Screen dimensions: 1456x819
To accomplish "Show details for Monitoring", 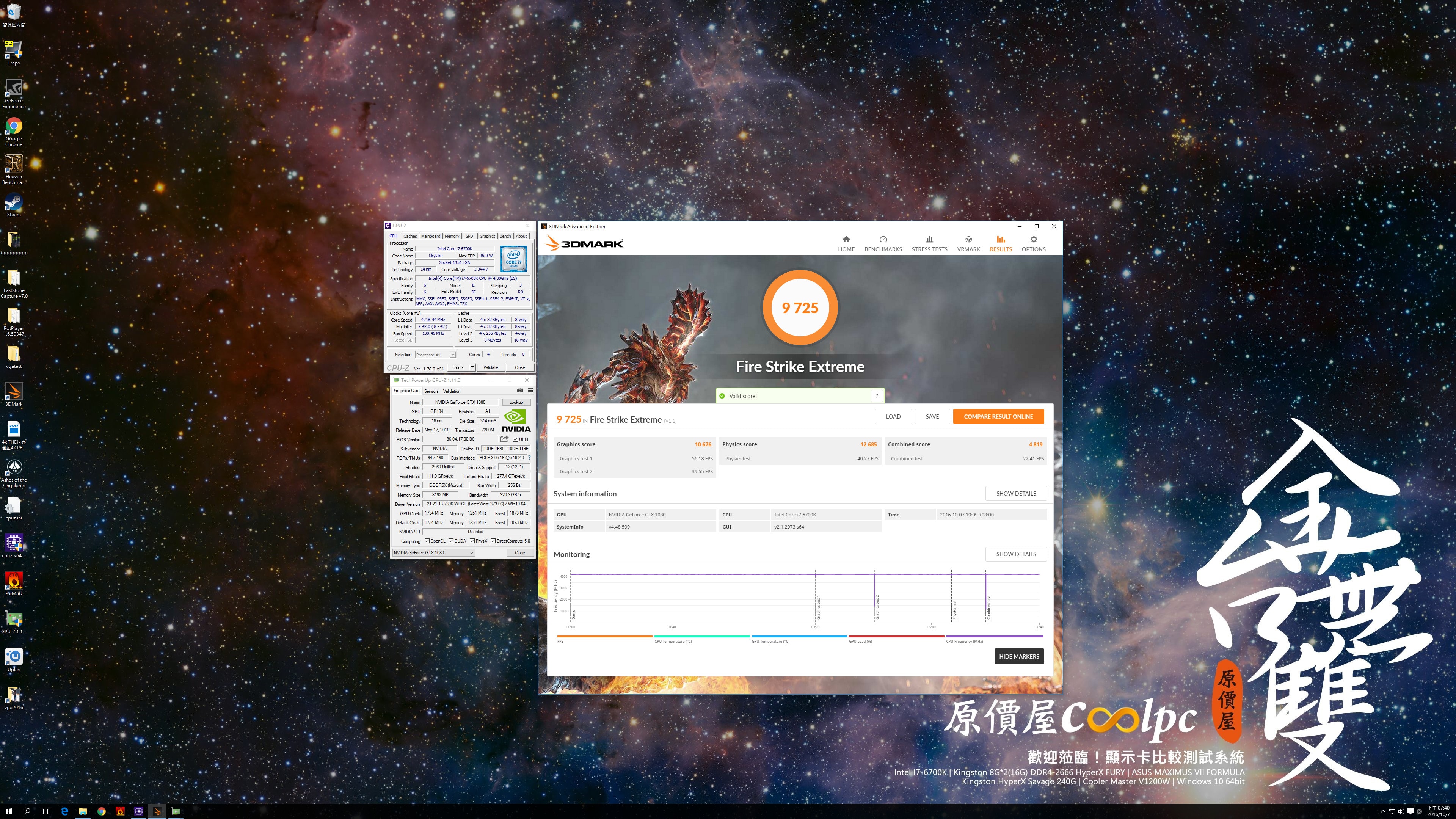I will click(x=1016, y=554).
